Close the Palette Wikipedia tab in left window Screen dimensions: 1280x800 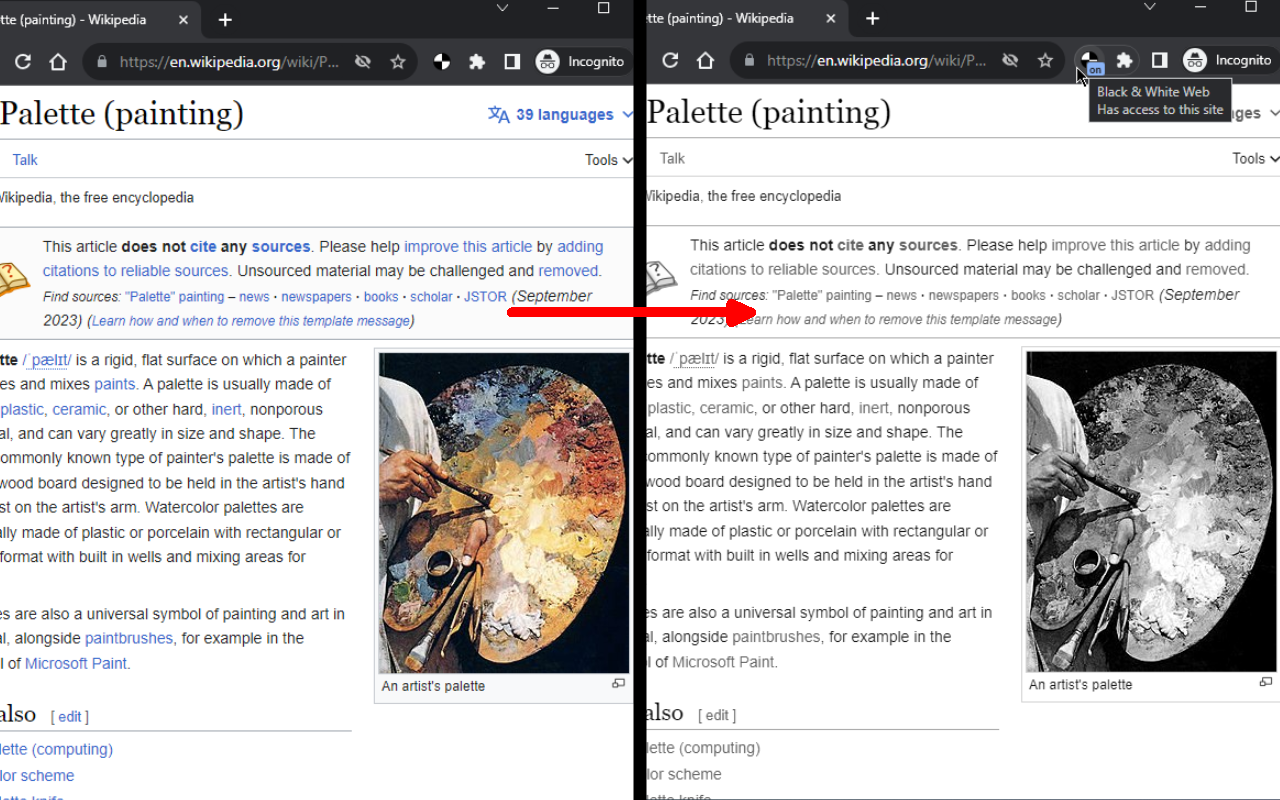click(x=184, y=20)
